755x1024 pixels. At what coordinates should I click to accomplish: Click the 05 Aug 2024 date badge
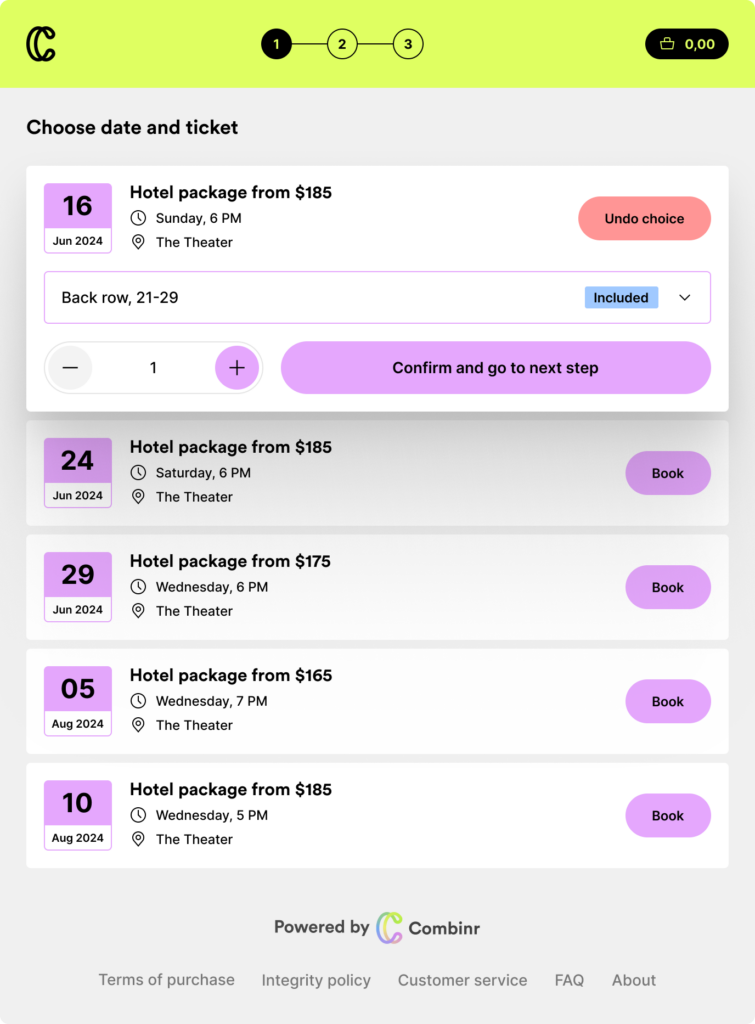point(78,701)
